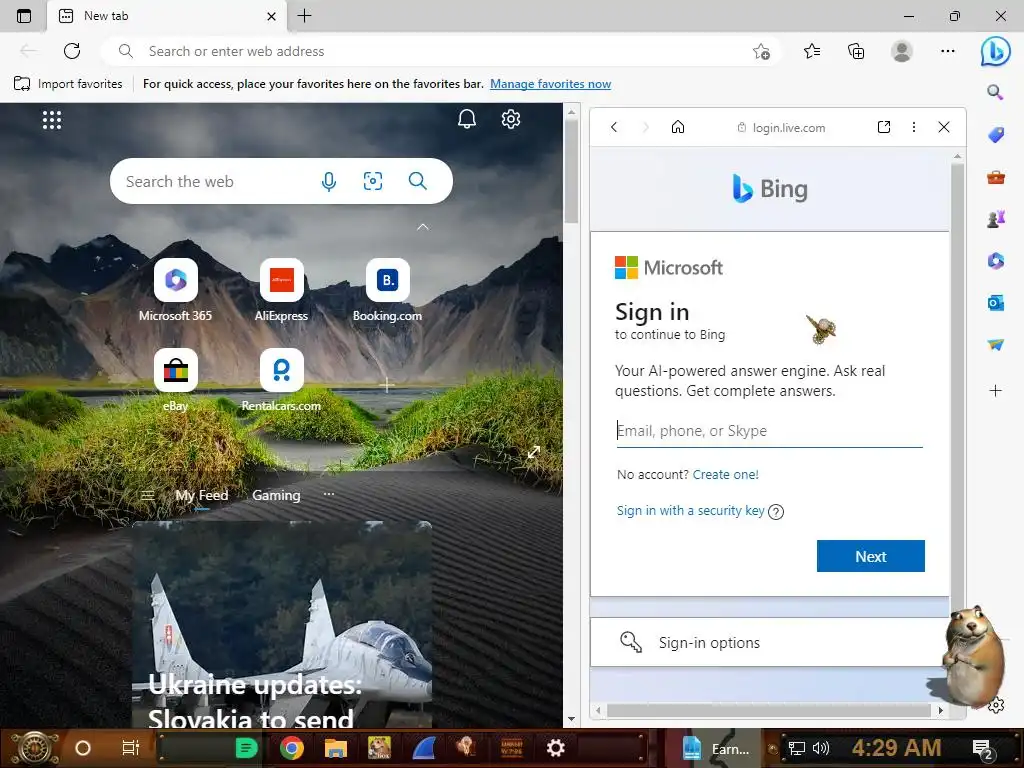Search by image with visual search icon

pyautogui.click(x=373, y=181)
